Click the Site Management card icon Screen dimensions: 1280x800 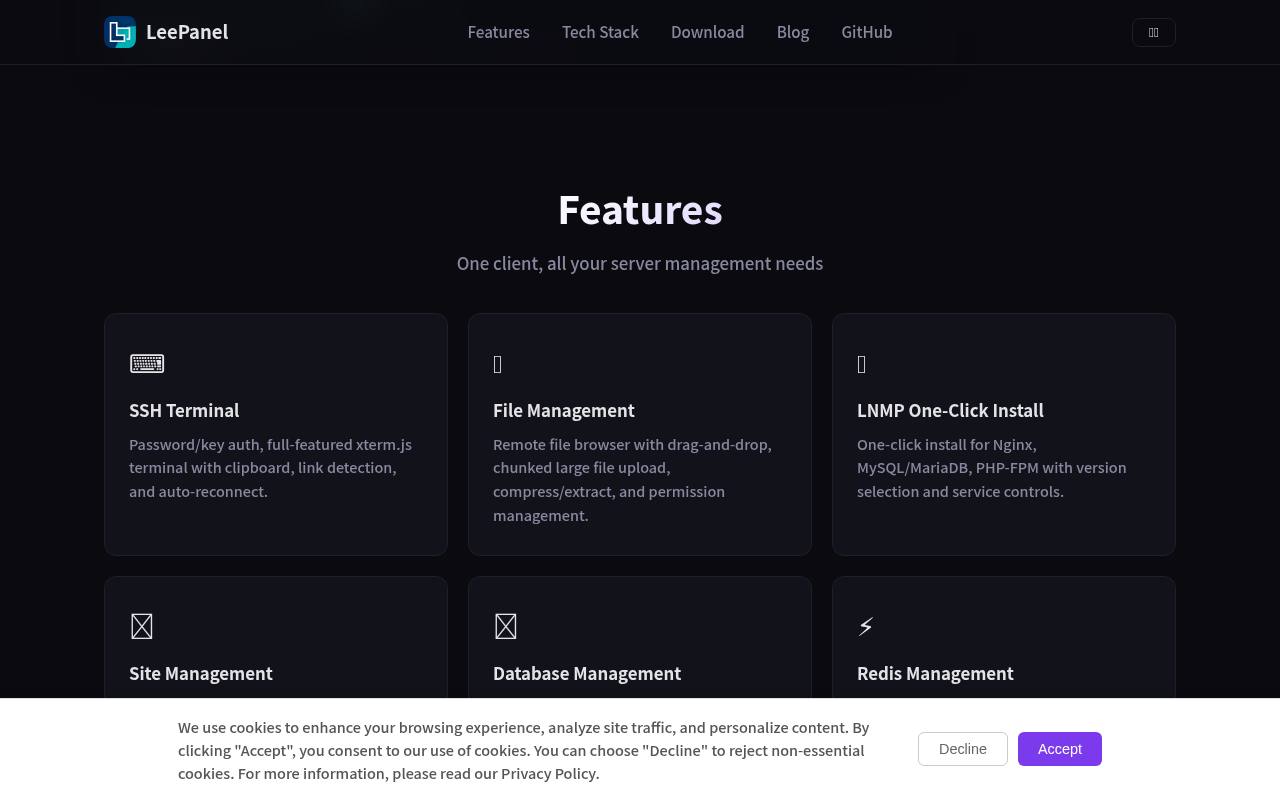142,627
